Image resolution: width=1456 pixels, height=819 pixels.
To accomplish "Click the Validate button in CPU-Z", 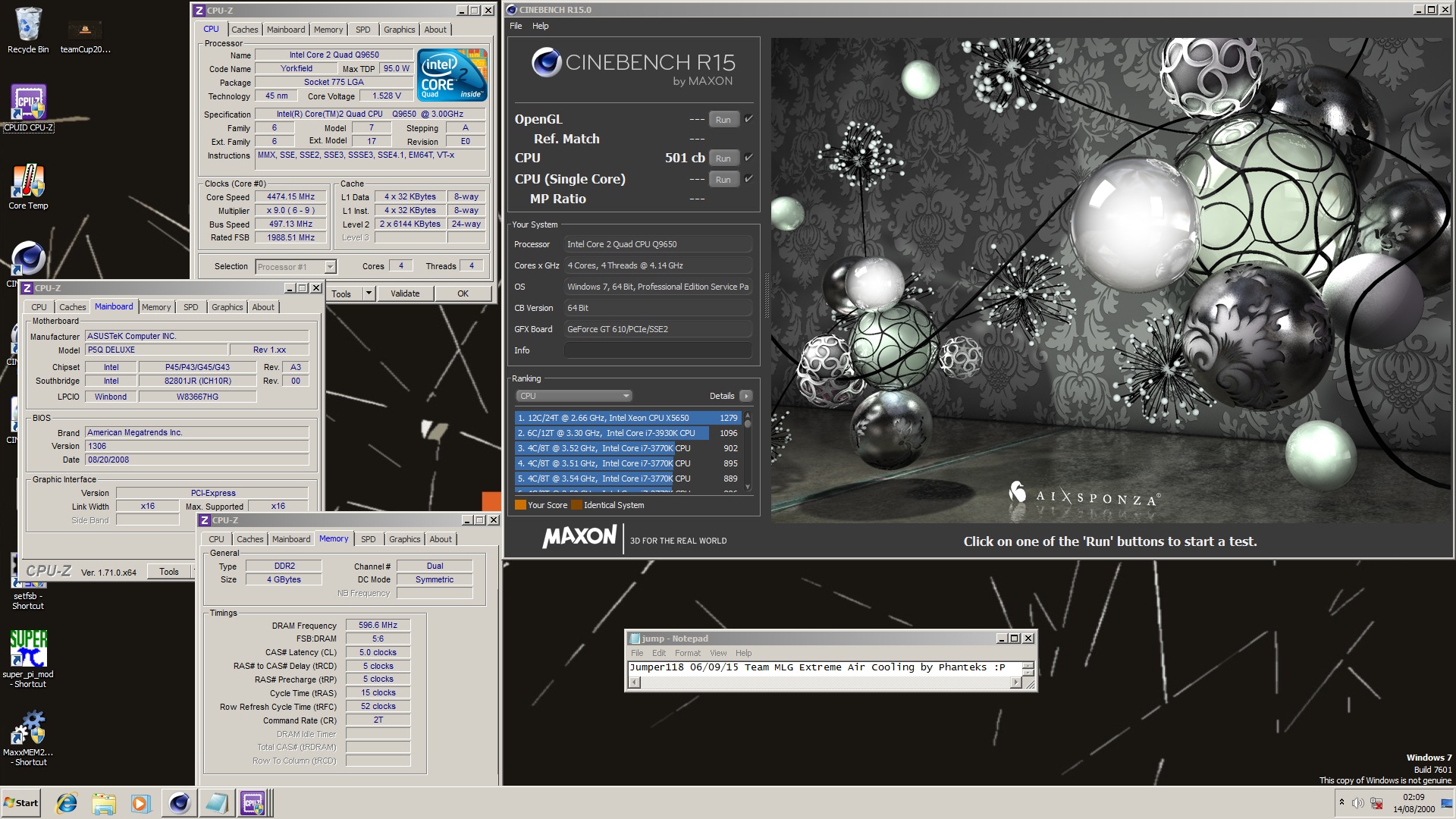I will (405, 293).
